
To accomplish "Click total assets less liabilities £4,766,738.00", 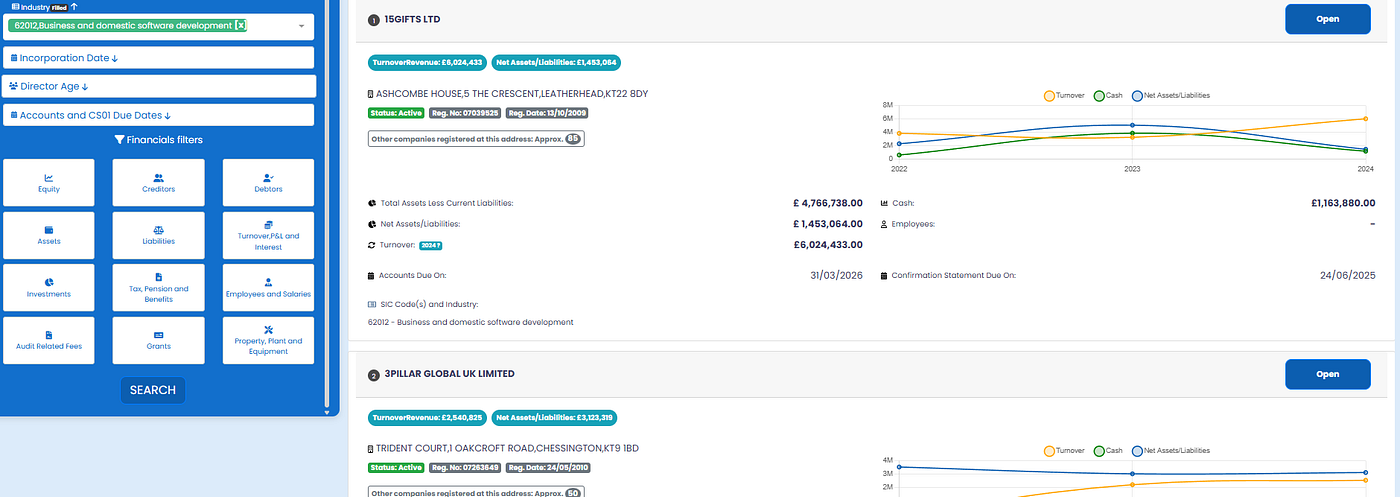I will tap(828, 203).
